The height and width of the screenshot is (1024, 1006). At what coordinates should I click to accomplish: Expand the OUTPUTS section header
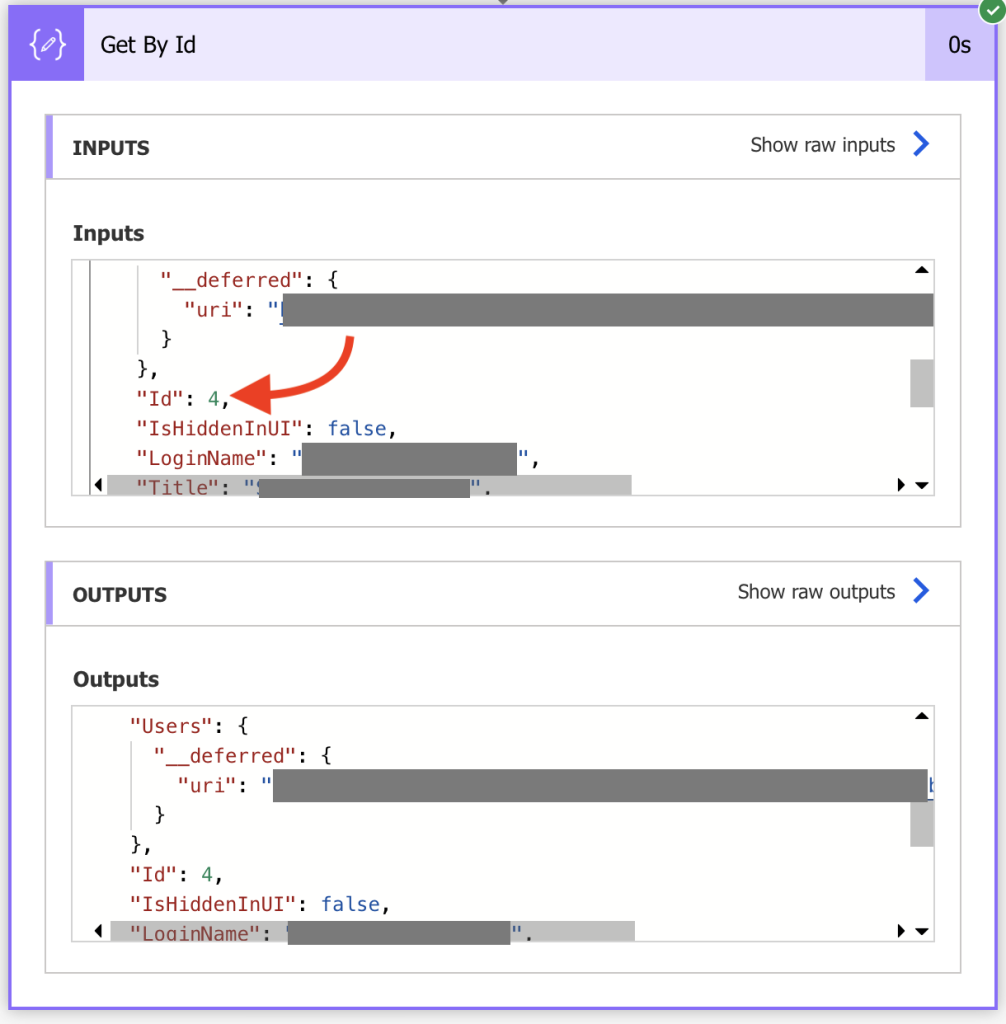(119, 594)
